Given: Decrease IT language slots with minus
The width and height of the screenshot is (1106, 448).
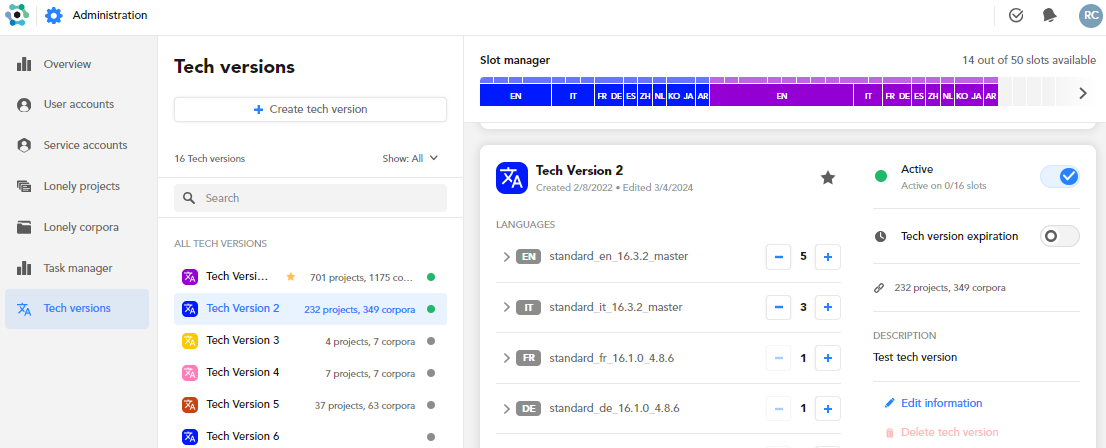Looking at the screenshot, I should [x=778, y=307].
